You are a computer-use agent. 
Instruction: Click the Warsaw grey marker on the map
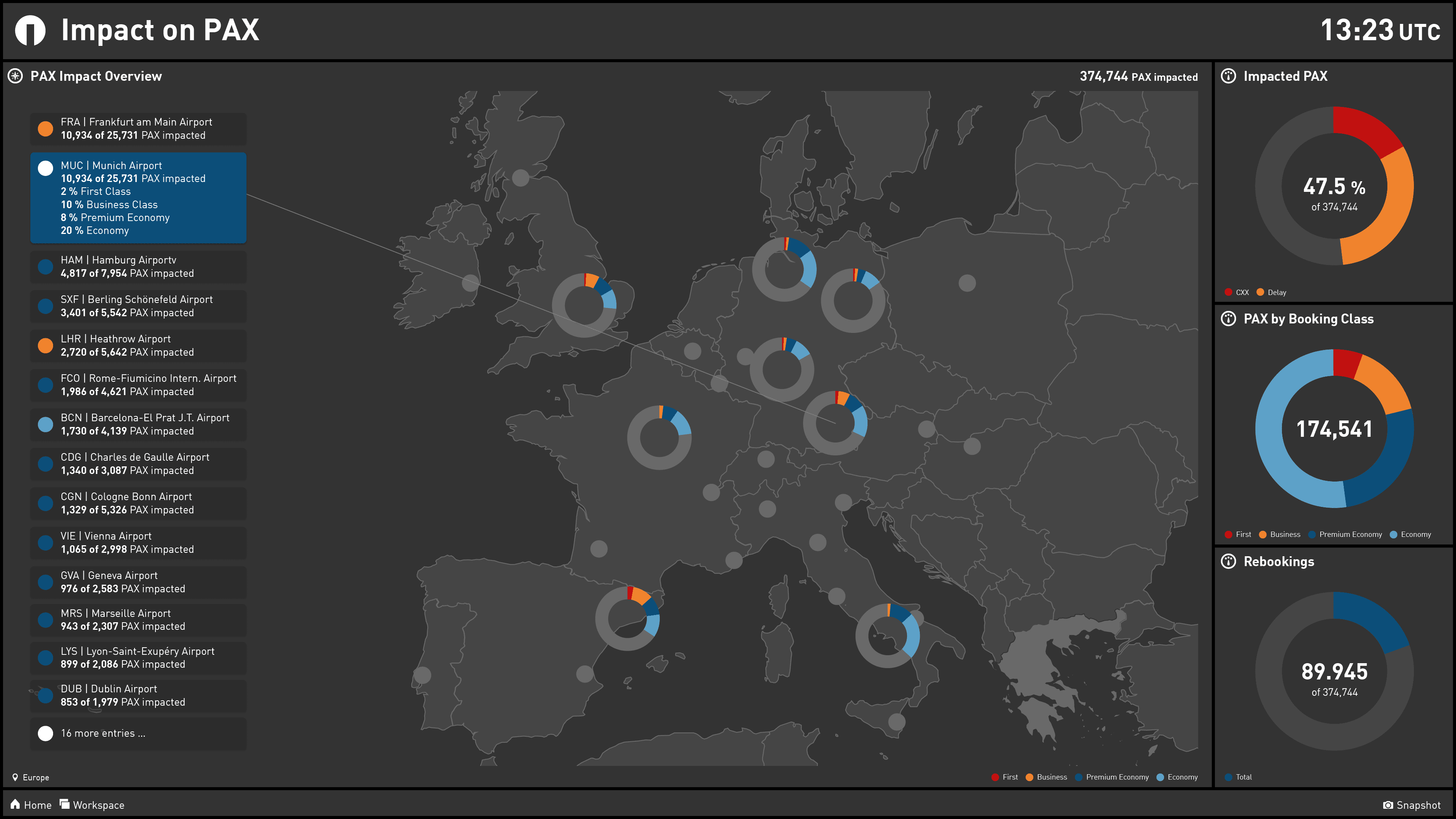(x=967, y=282)
